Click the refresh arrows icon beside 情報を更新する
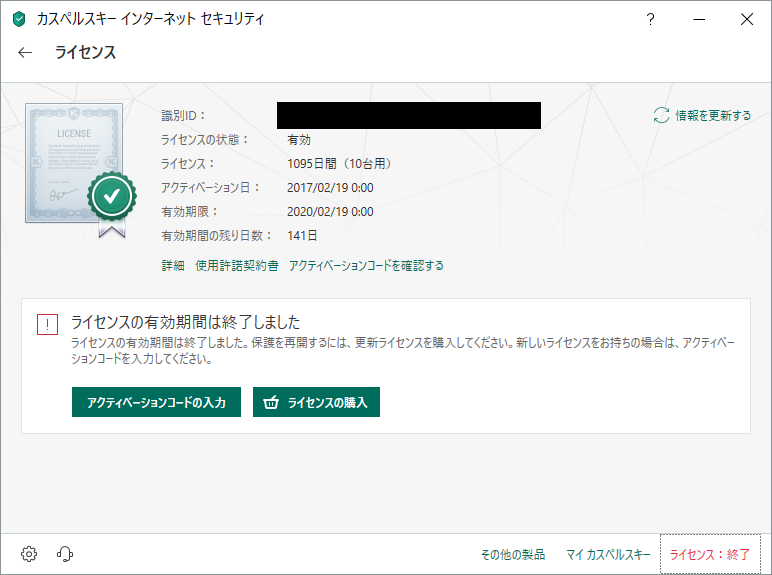 pyautogui.click(x=661, y=115)
